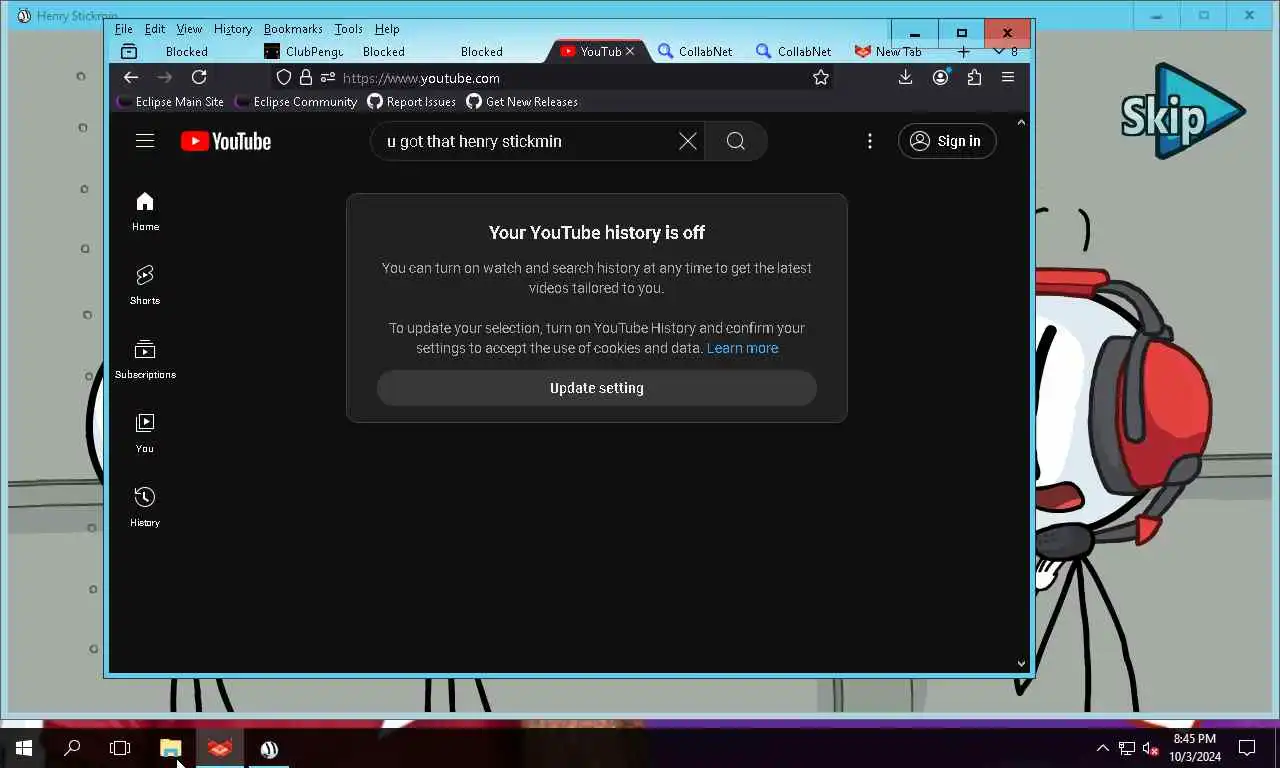The height and width of the screenshot is (768, 1280).
Task: Open the View menu
Action: click(189, 29)
